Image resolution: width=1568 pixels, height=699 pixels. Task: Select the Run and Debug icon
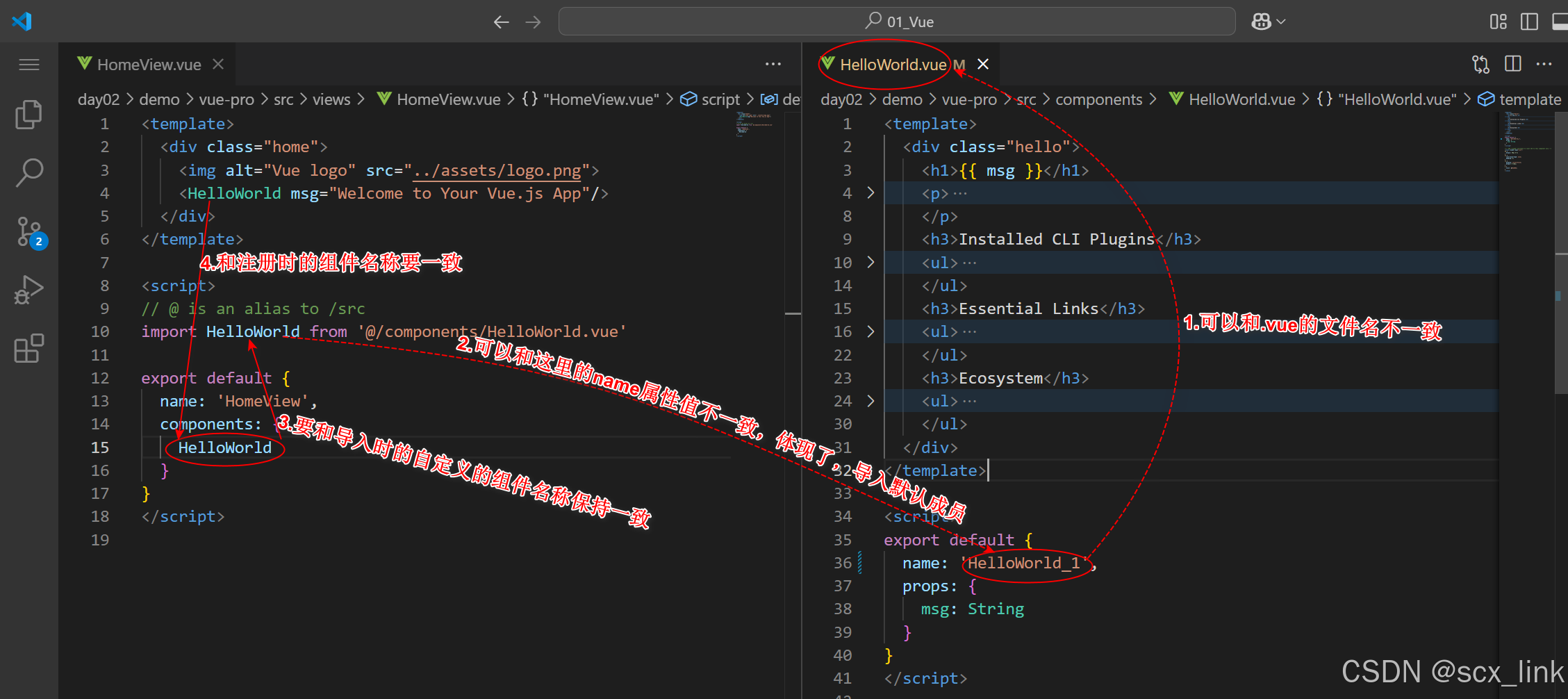29,290
